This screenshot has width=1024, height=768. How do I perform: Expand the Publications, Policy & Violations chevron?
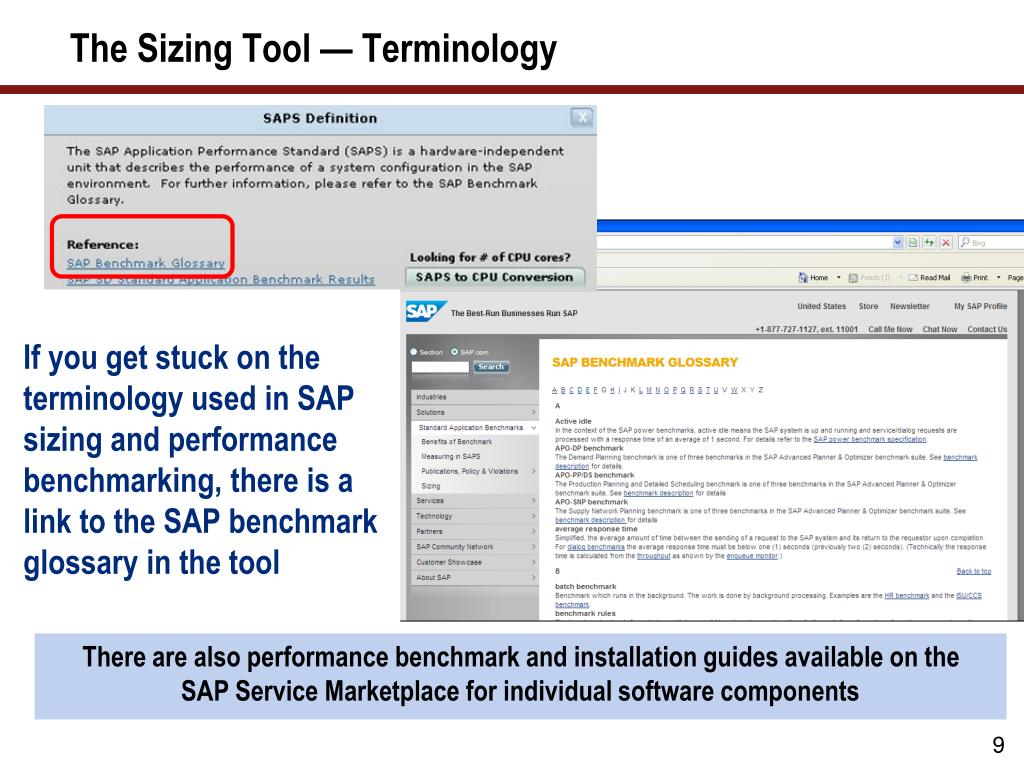[x=533, y=472]
